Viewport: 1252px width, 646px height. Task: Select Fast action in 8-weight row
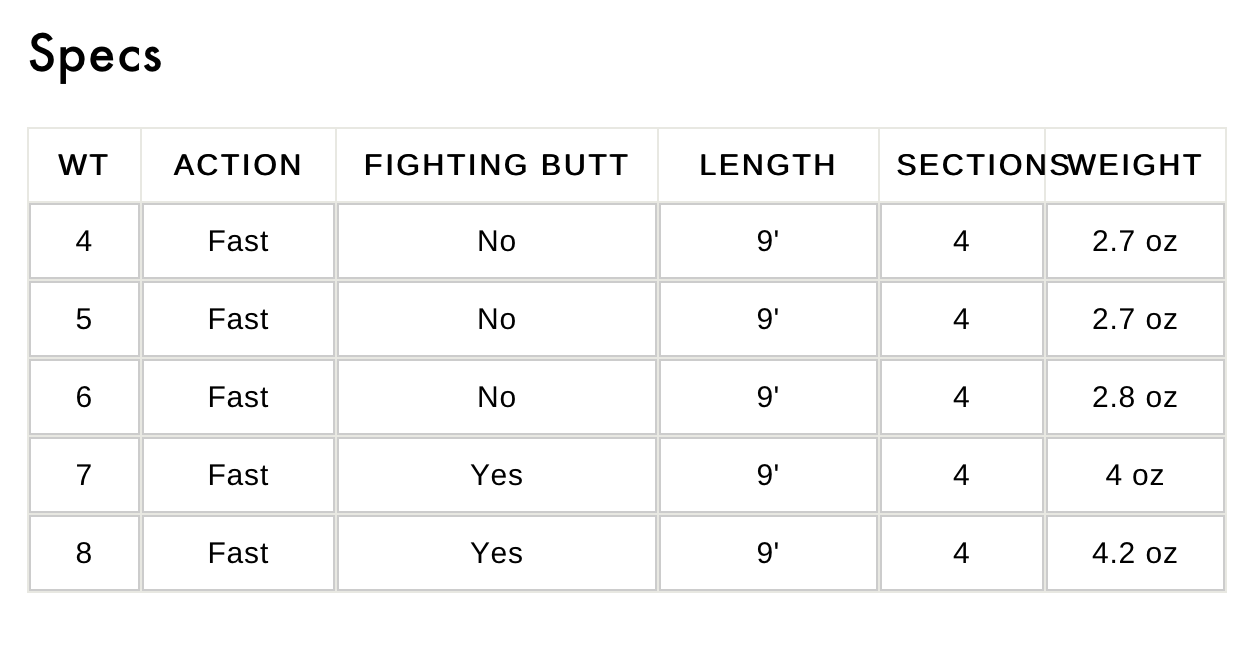coord(238,553)
